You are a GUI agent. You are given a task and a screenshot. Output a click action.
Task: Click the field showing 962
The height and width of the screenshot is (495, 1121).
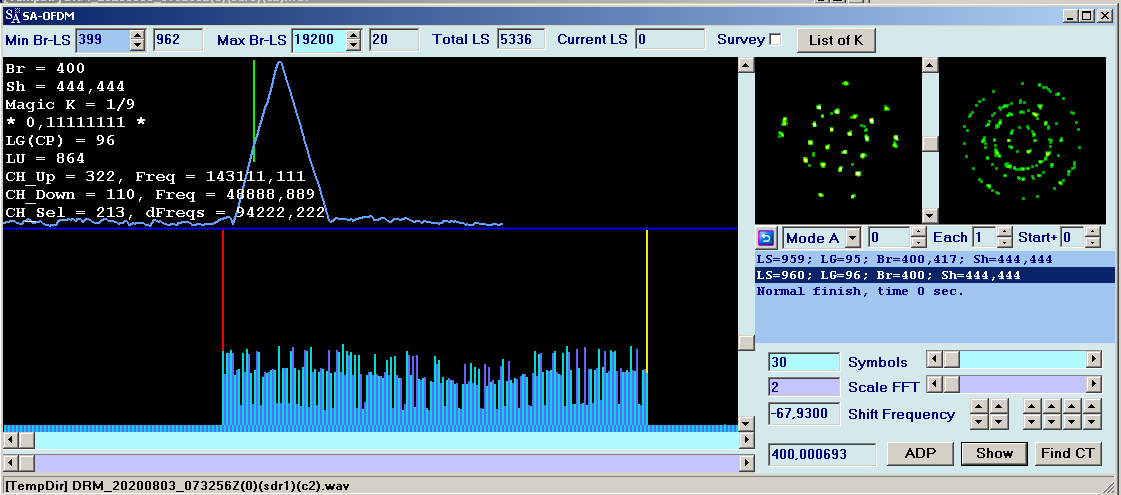click(178, 40)
